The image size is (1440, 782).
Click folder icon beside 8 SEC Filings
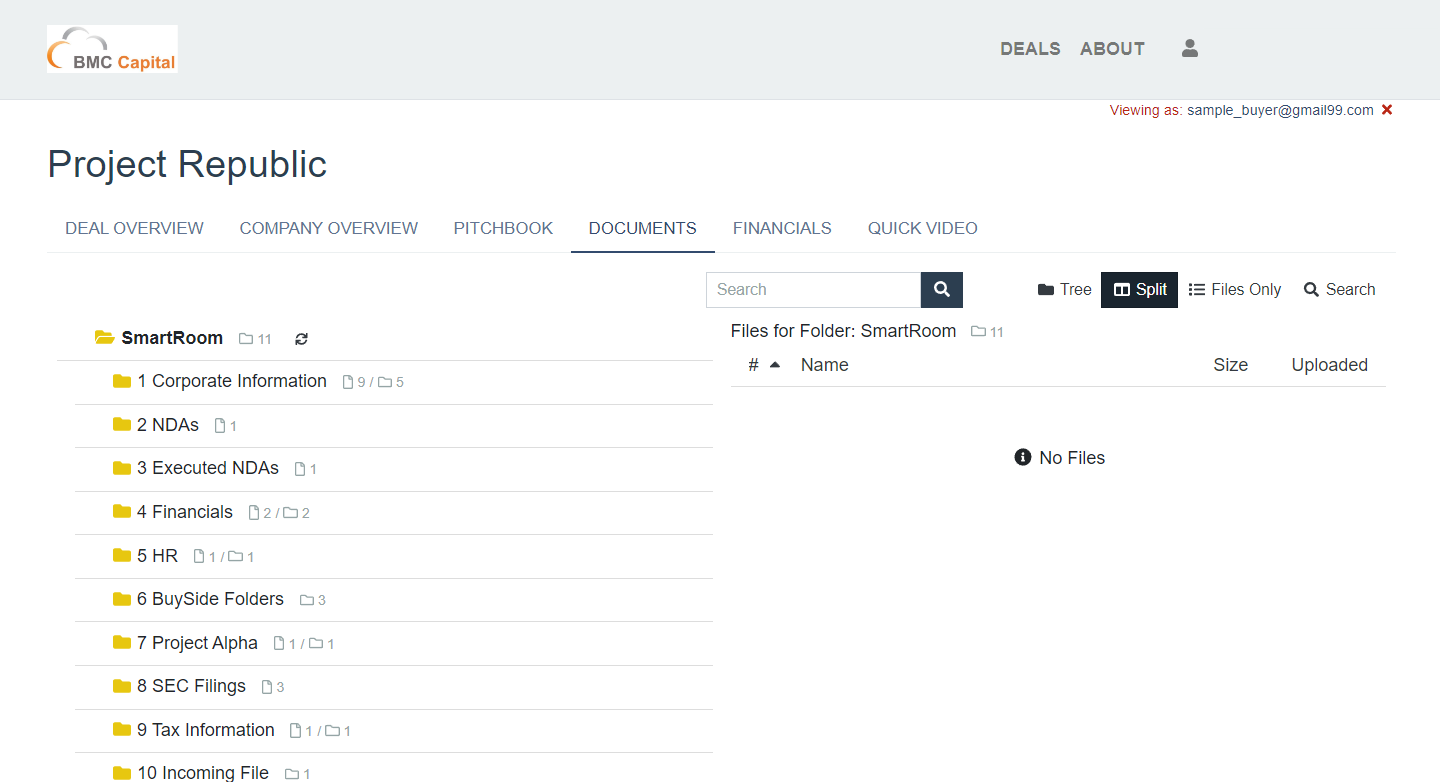click(x=122, y=686)
